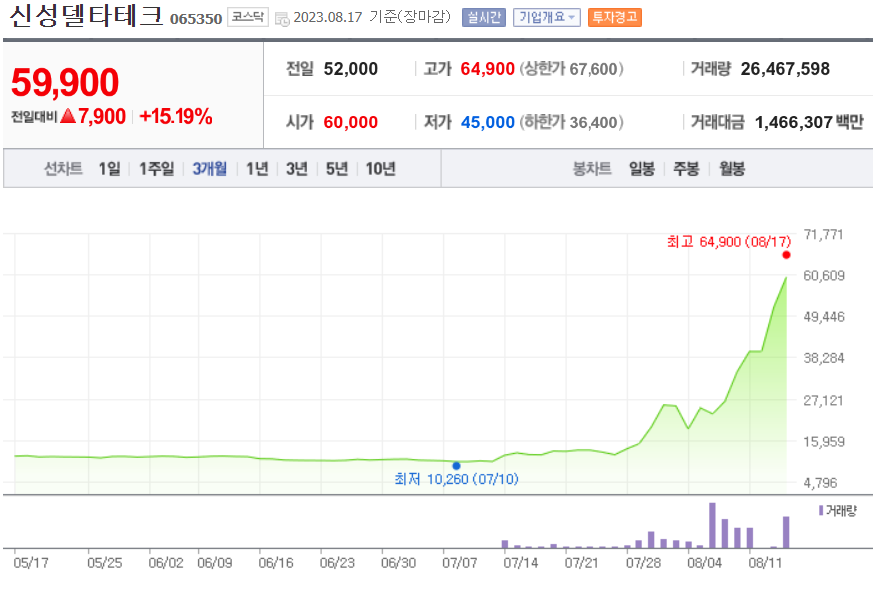This screenshot has width=873, height=592.
Task: Click the tallest volume bar at 08/04
Action: [712, 526]
